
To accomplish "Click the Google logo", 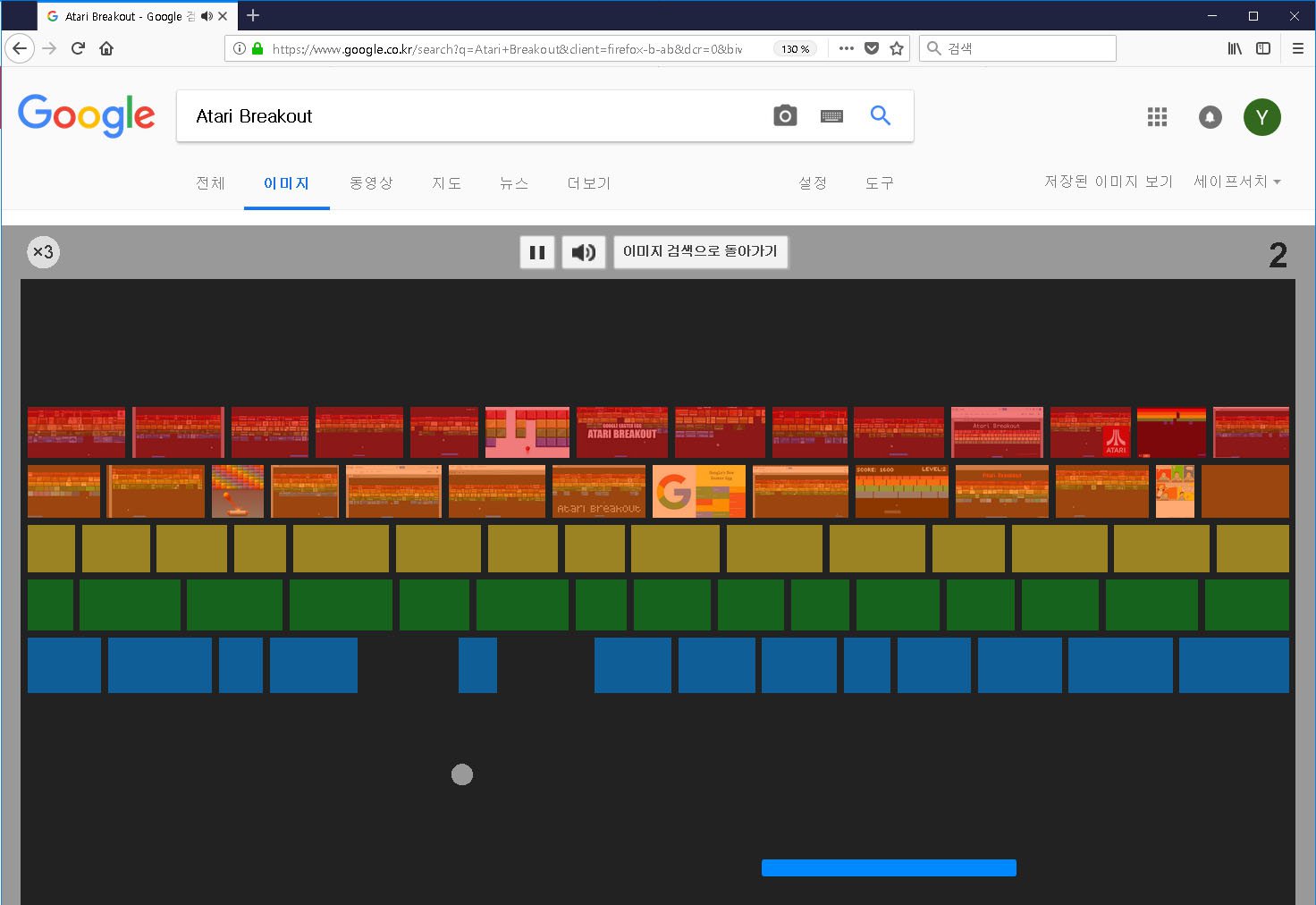I will tap(87, 115).
